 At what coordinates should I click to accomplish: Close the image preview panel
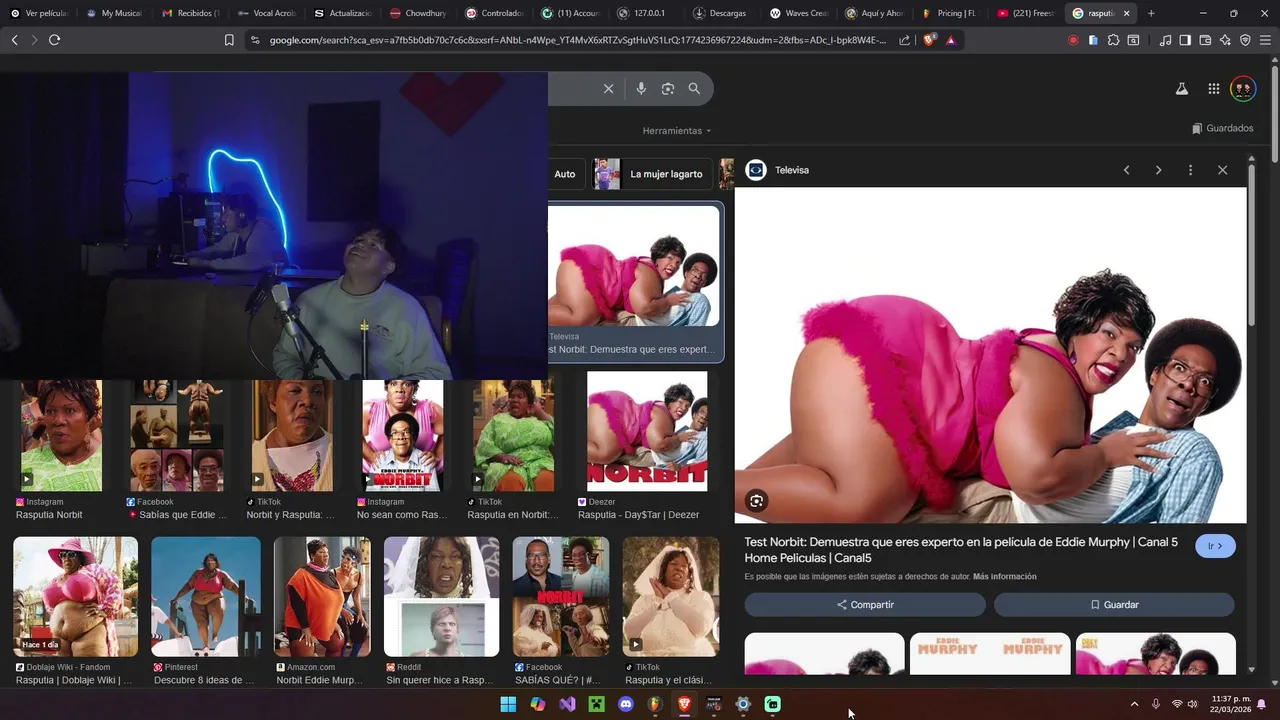[x=1222, y=170]
